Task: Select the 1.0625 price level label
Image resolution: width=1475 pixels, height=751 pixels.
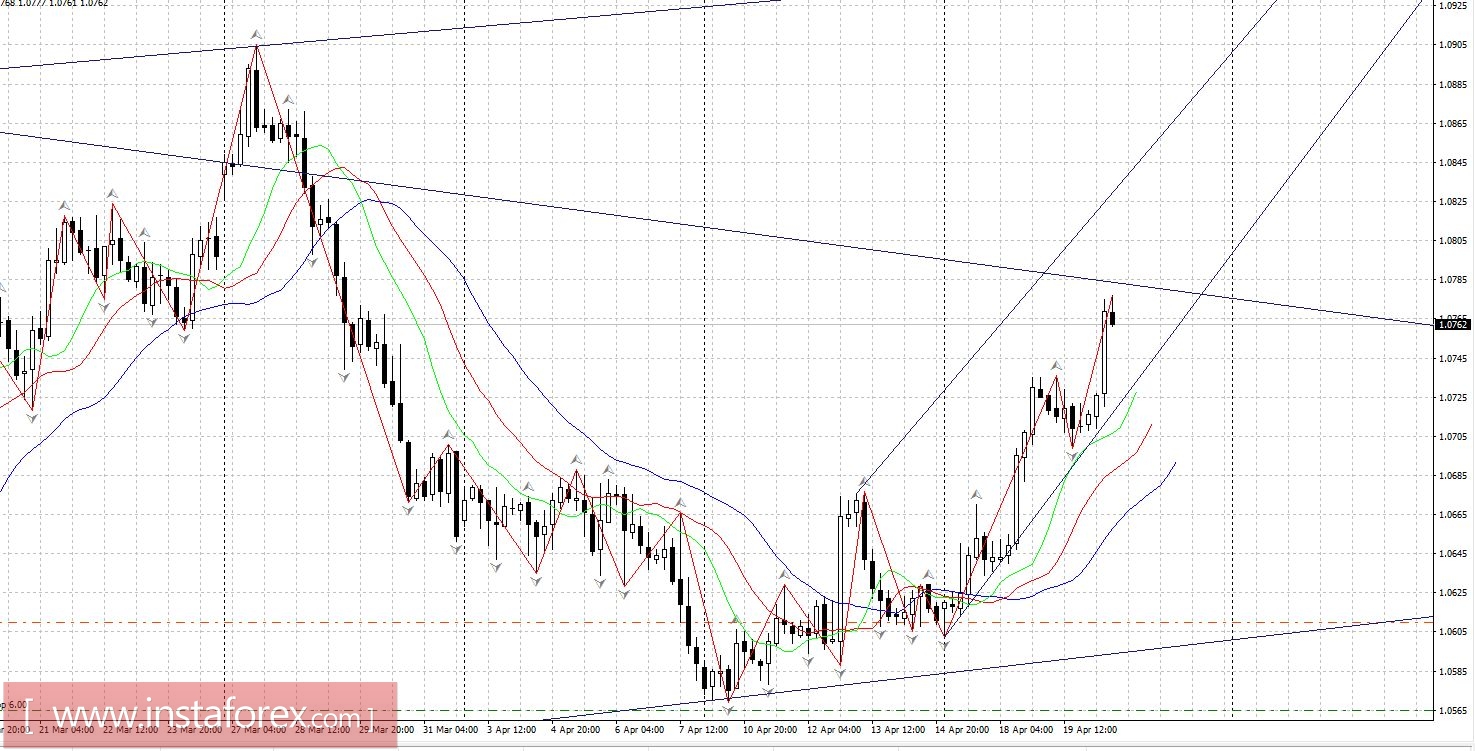Action: [x=1453, y=593]
